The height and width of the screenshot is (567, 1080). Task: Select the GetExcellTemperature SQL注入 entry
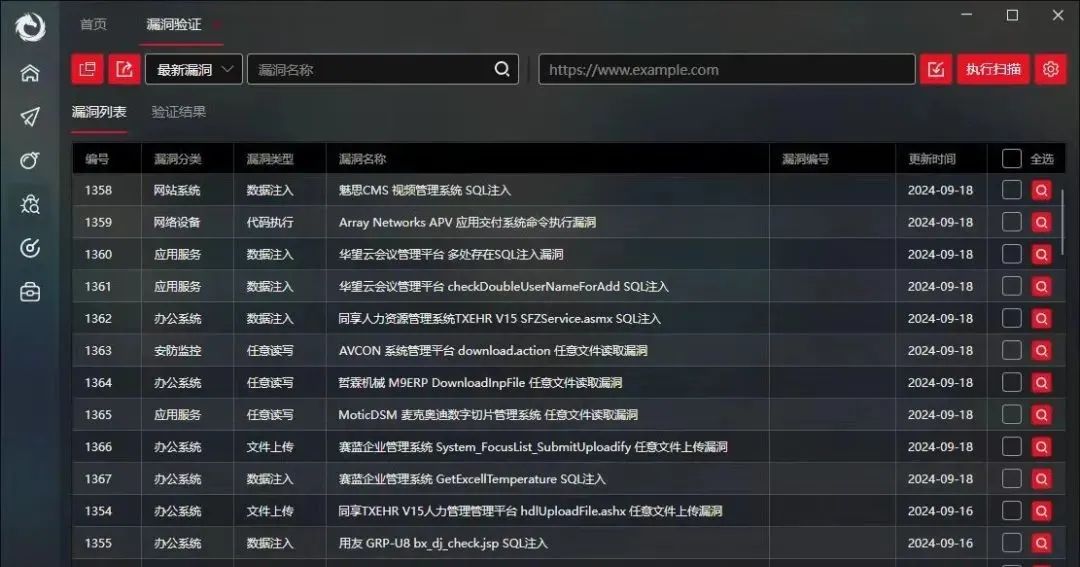click(472, 479)
